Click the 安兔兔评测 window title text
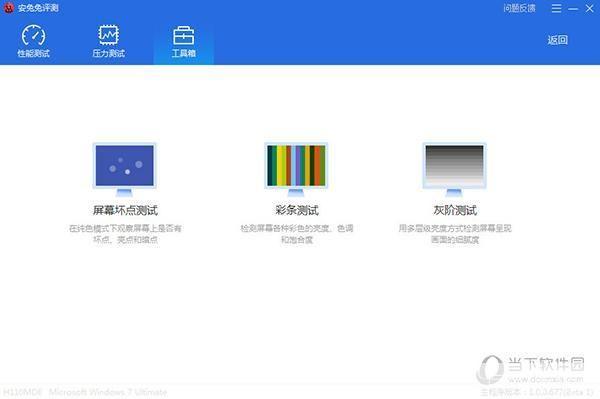 pos(38,8)
